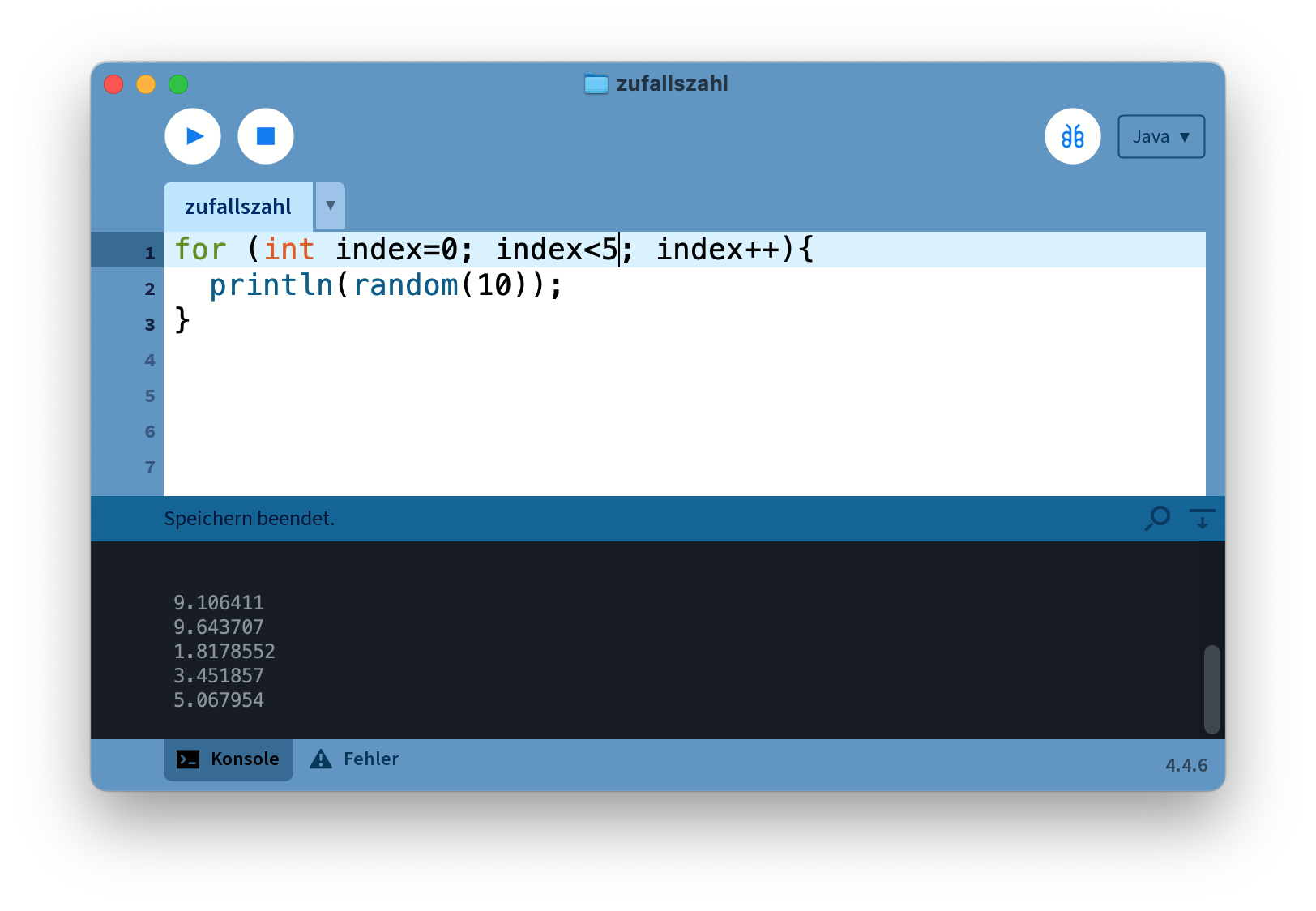Click the green fullscreen window button
Viewport: 1316px width, 911px height.
pyautogui.click(x=178, y=84)
